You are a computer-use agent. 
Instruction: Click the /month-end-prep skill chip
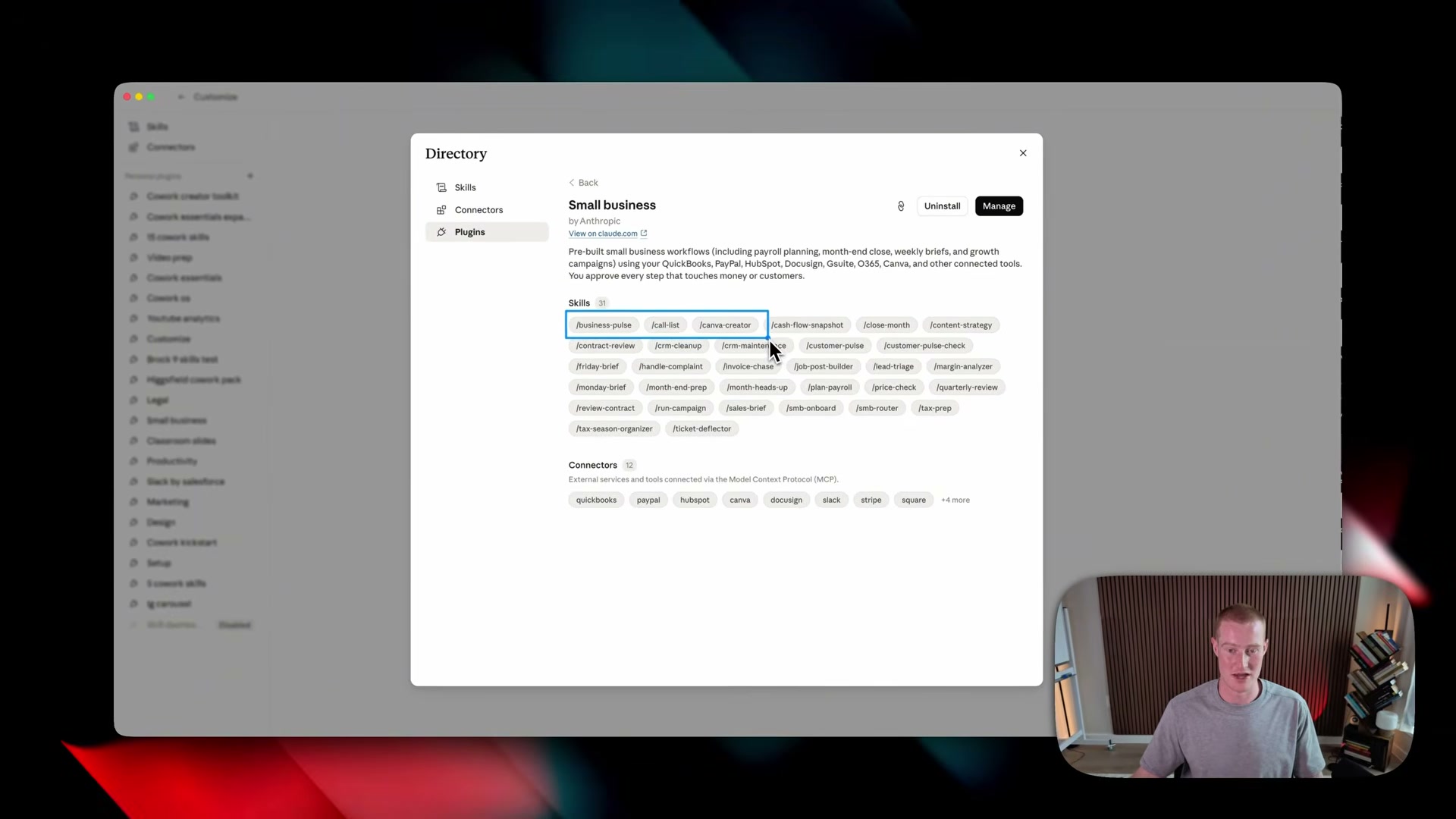[x=676, y=388]
